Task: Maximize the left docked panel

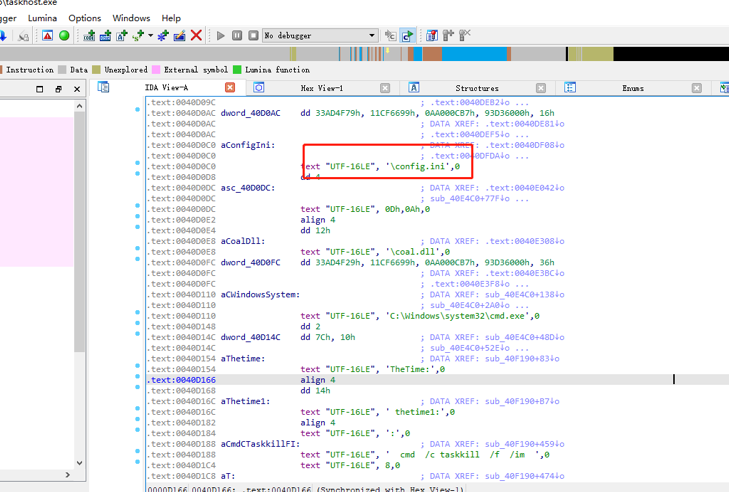Action: pyautogui.click(x=40, y=89)
